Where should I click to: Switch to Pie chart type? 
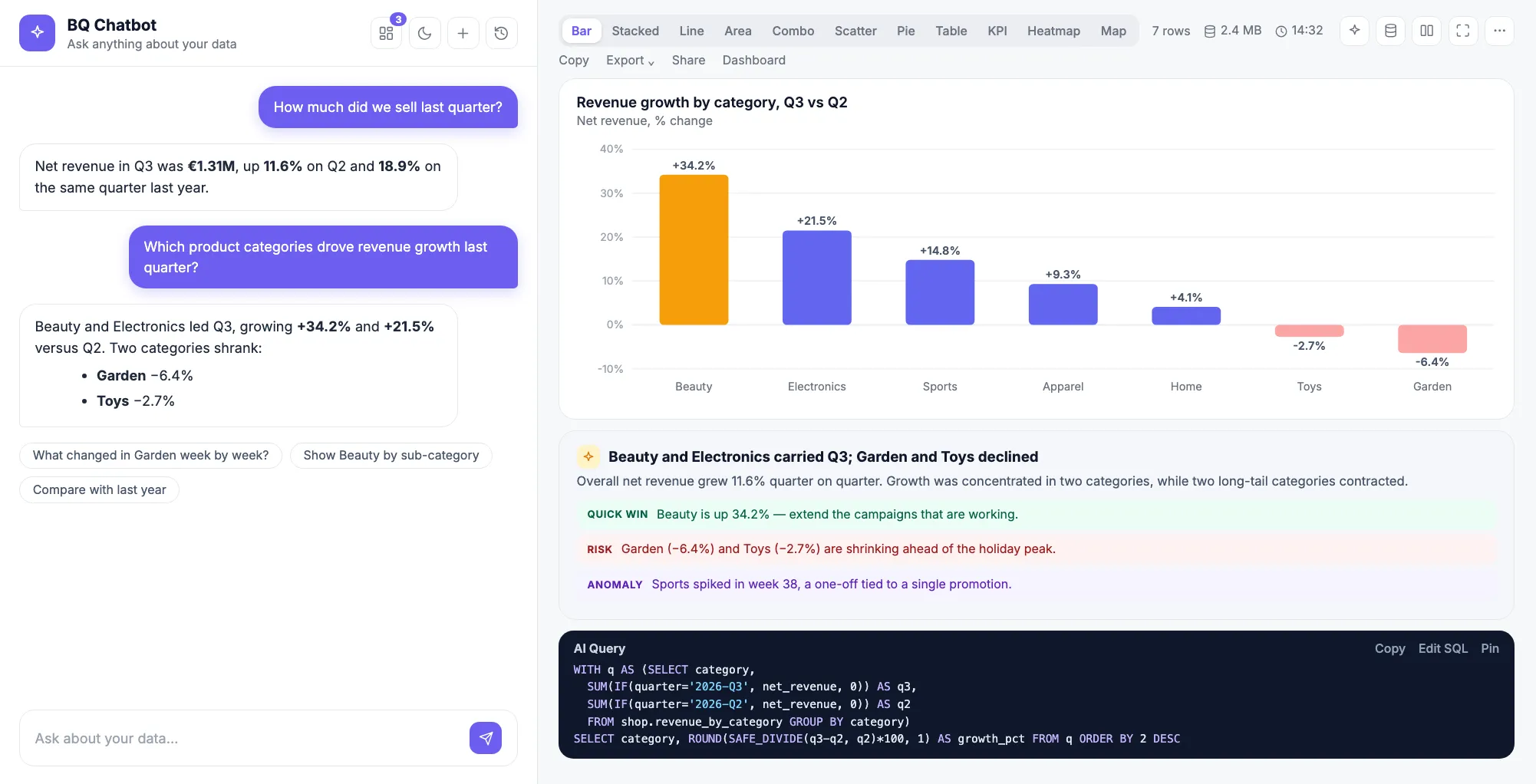point(906,31)
